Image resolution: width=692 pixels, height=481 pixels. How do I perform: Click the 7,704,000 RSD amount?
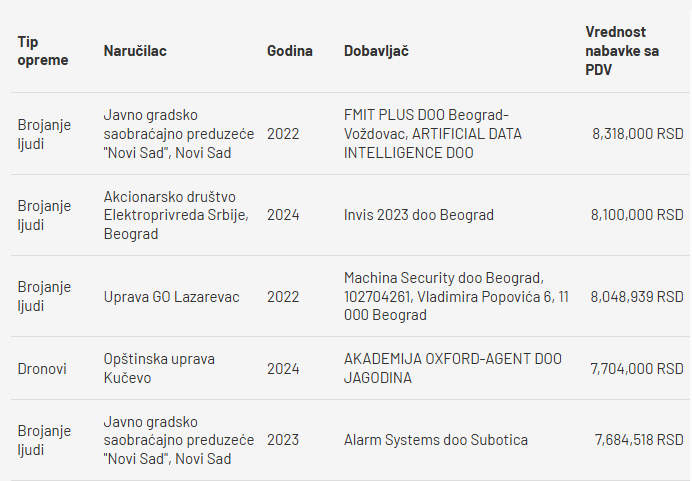tap(637, 369)
